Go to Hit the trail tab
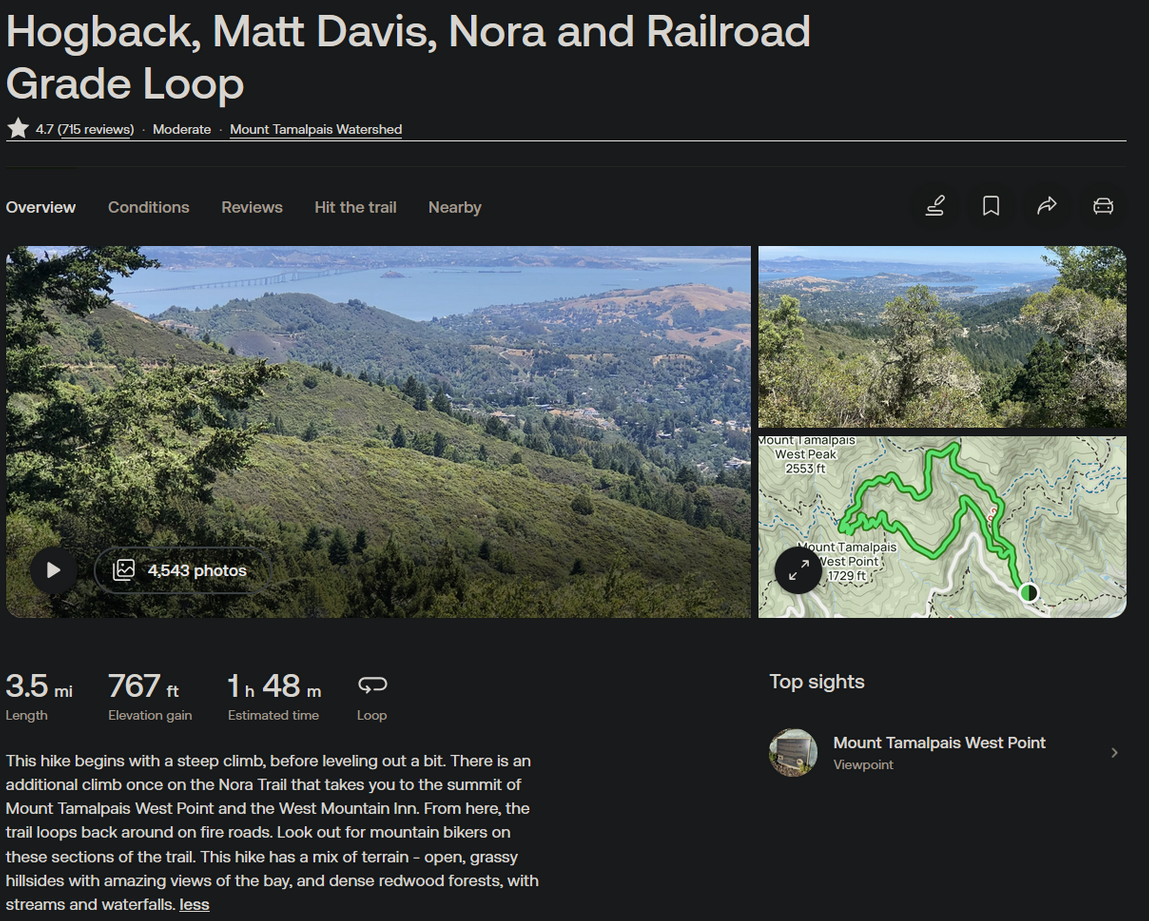Viewport: 1149px width, 921px height. click(355, 207)
